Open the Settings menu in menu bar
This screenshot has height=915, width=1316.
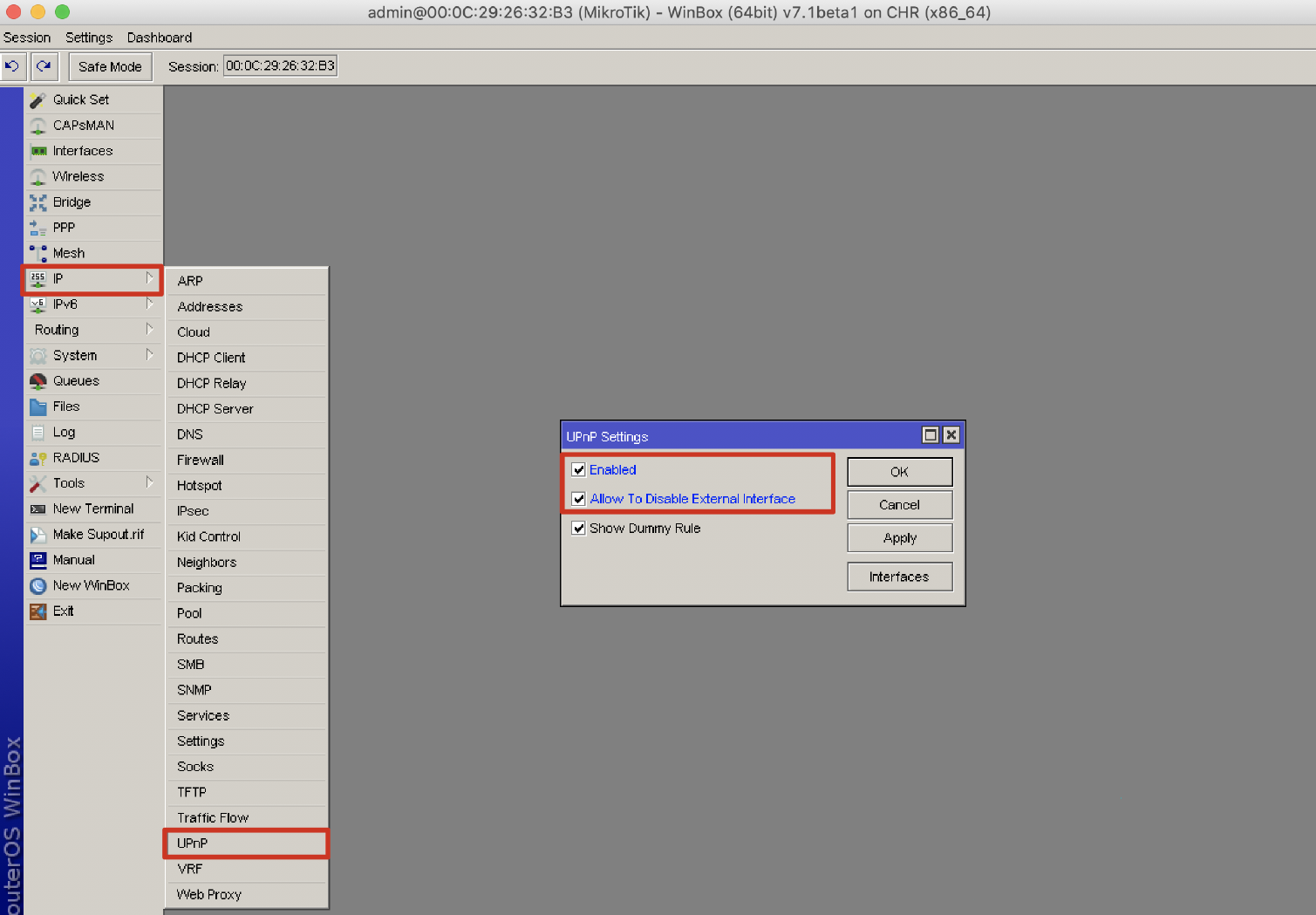(x=89, y=38)
